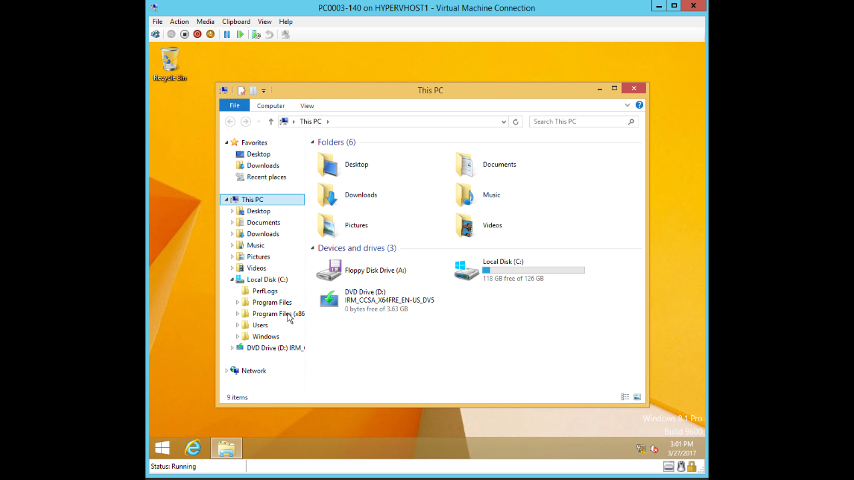Click the Windows Start button
The width and height of the screenshot is (854, 480).
click(161, 448)
